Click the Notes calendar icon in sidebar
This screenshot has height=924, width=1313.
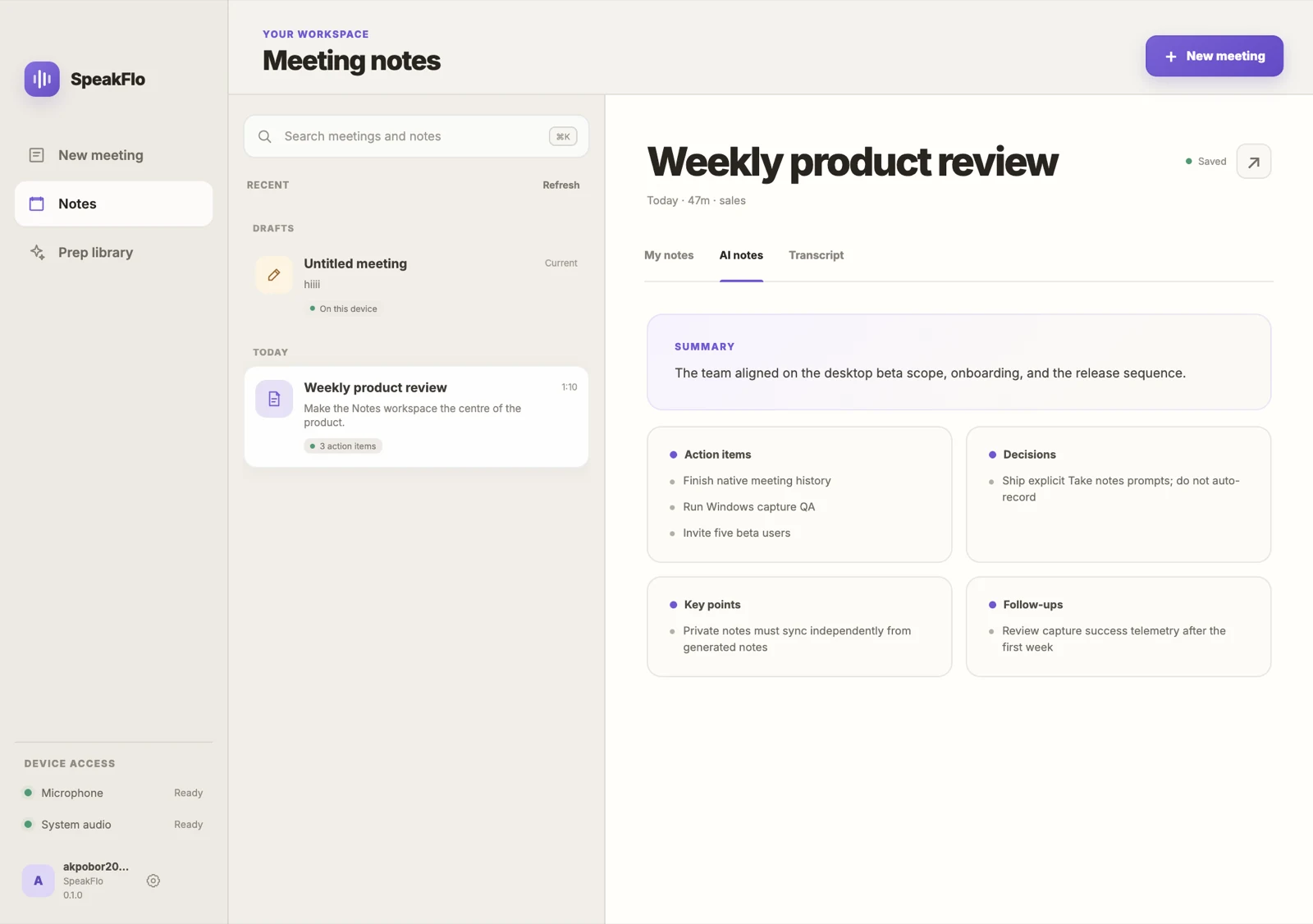[36, 204]
